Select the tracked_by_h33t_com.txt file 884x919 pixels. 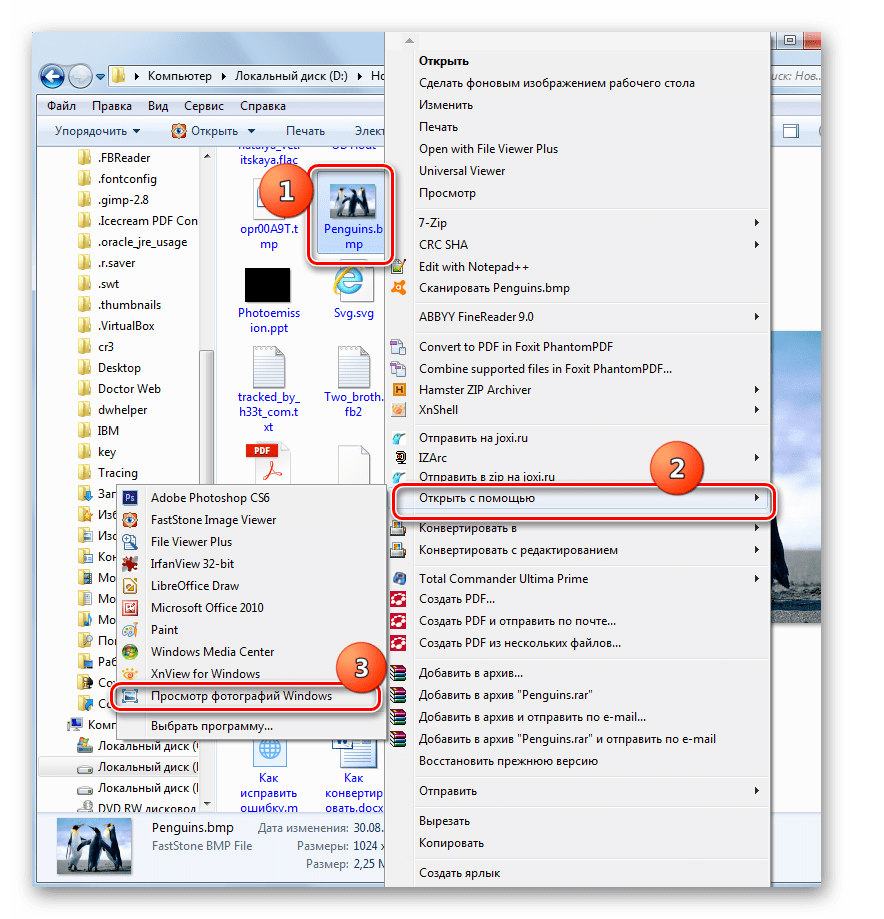268,389
